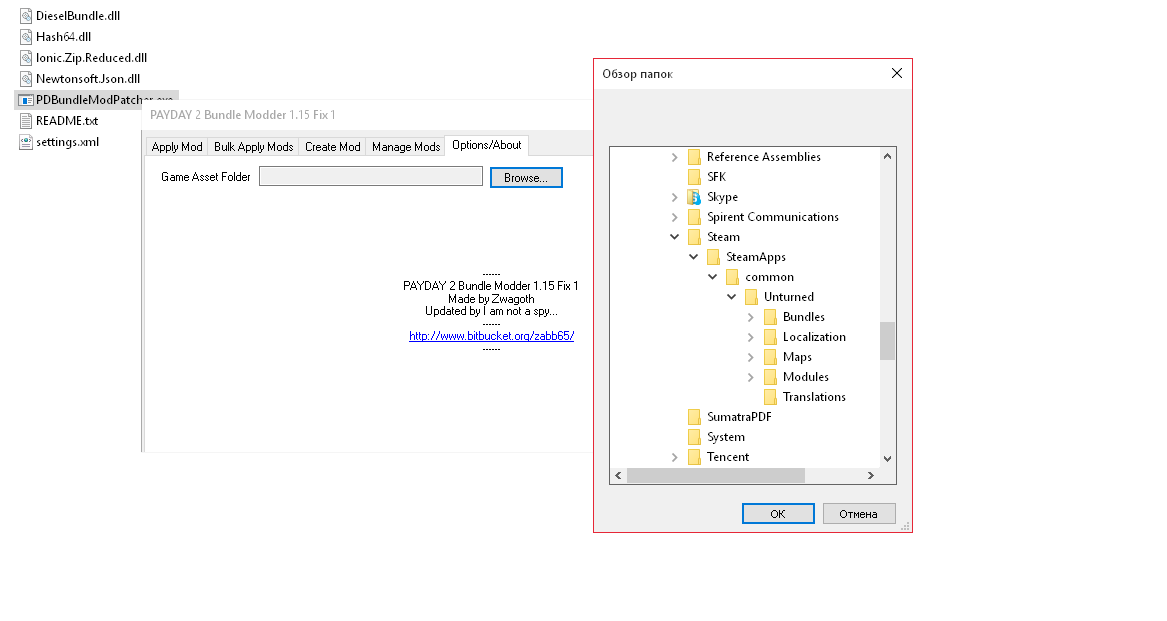Open the Manage Mods tab

tap(406, 147)
